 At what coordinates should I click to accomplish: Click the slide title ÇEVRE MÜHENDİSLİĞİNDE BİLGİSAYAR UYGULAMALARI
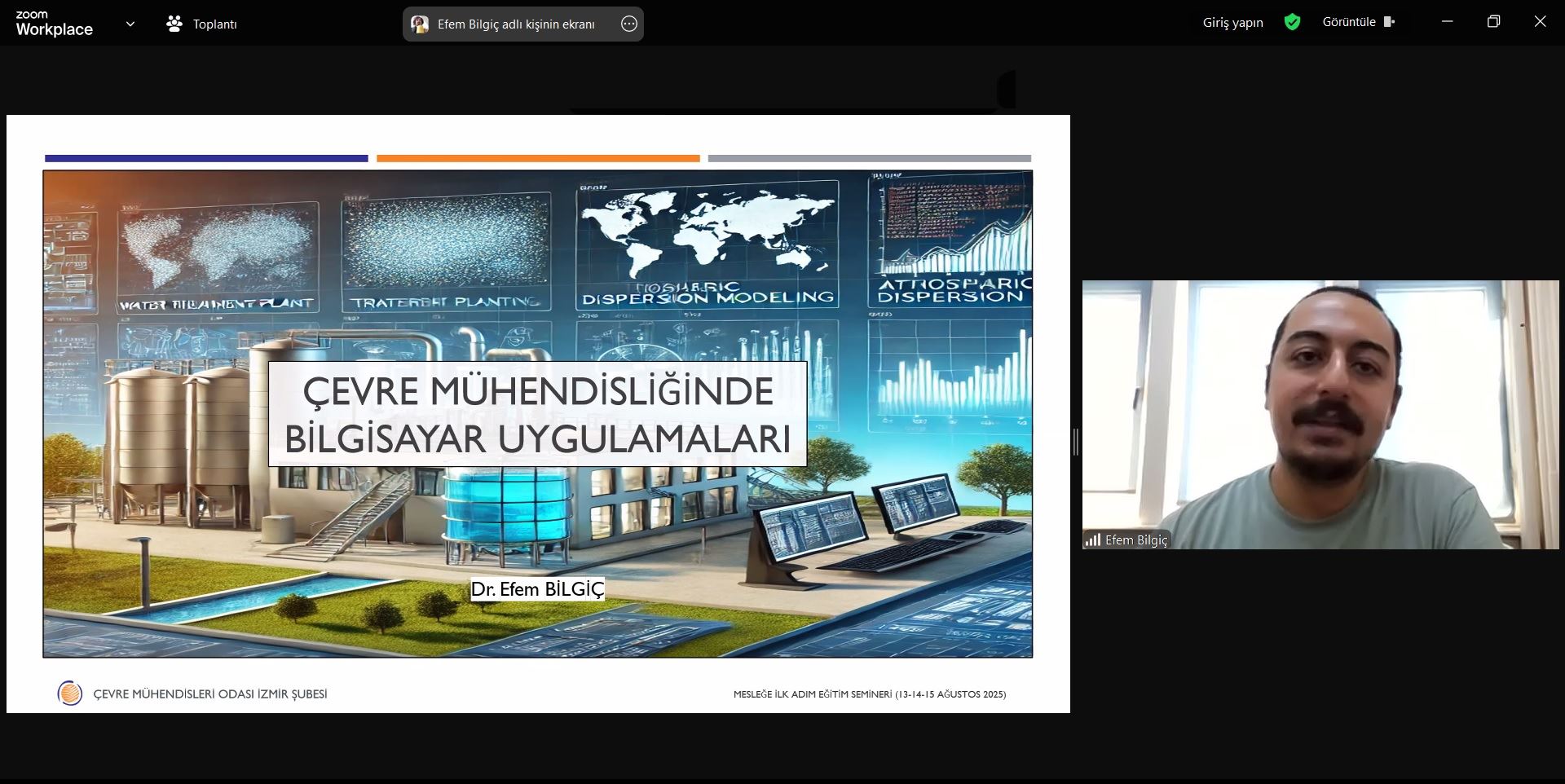[538, 414]
